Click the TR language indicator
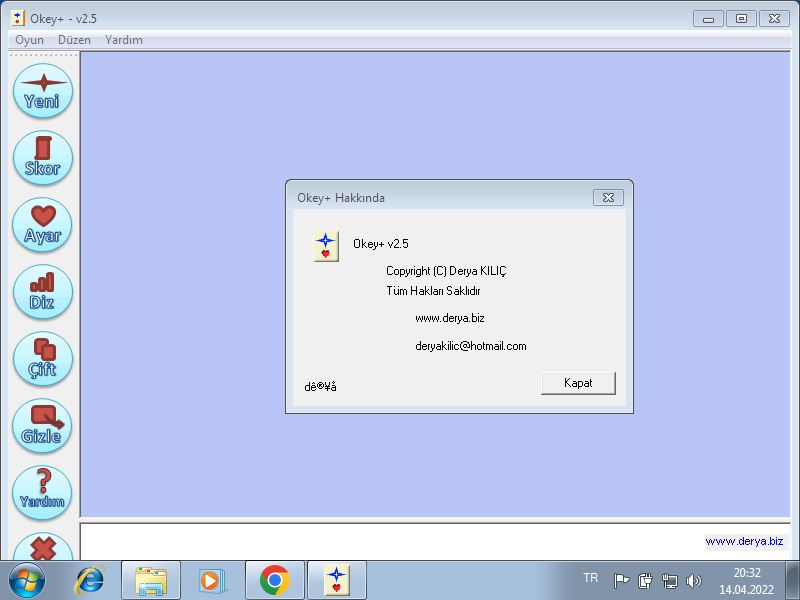This screenshot has height=600, width=800. 590,578
